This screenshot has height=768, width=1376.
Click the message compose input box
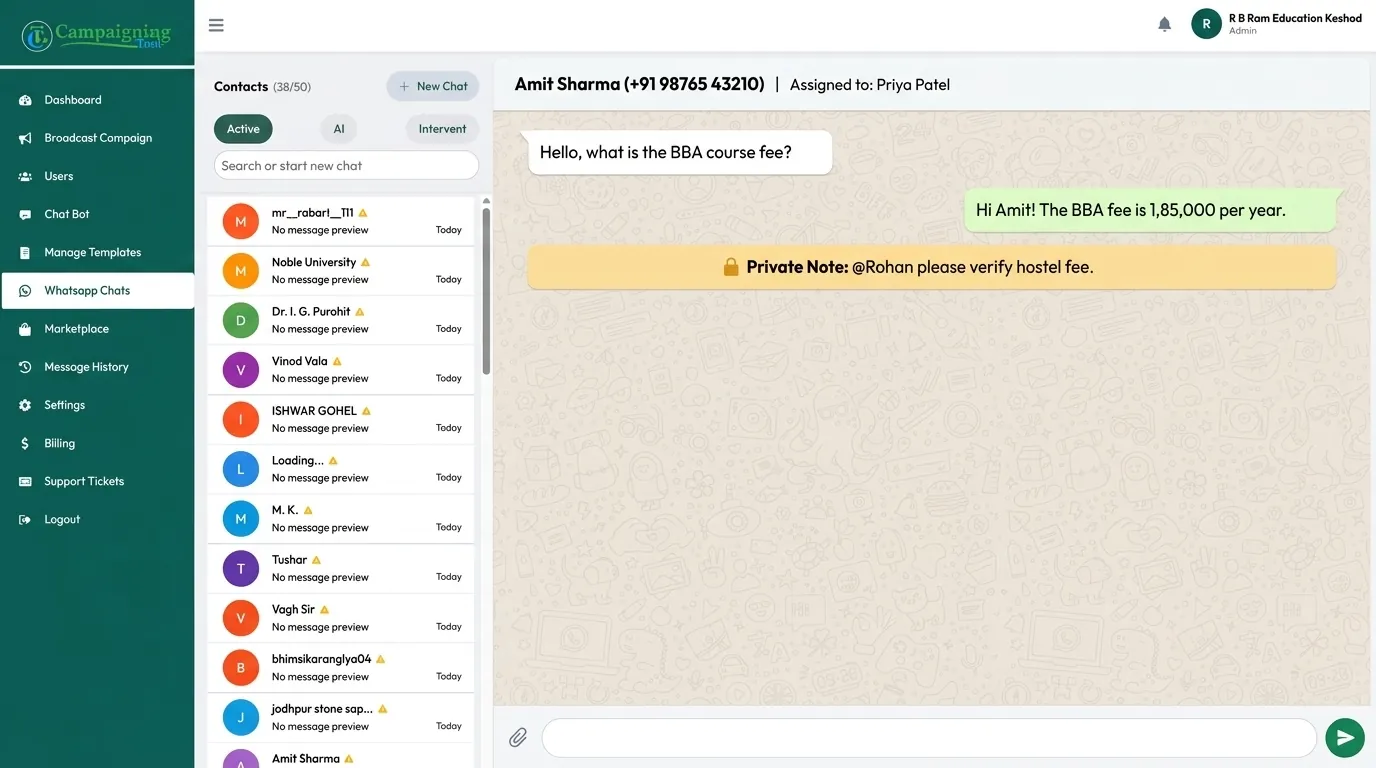[x=929, y=738]
